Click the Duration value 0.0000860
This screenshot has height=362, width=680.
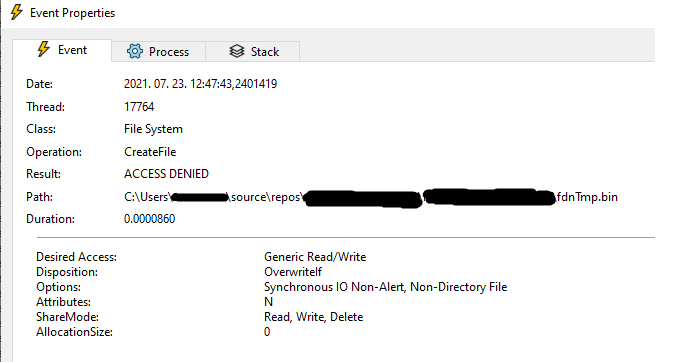[x=150, y=219]
